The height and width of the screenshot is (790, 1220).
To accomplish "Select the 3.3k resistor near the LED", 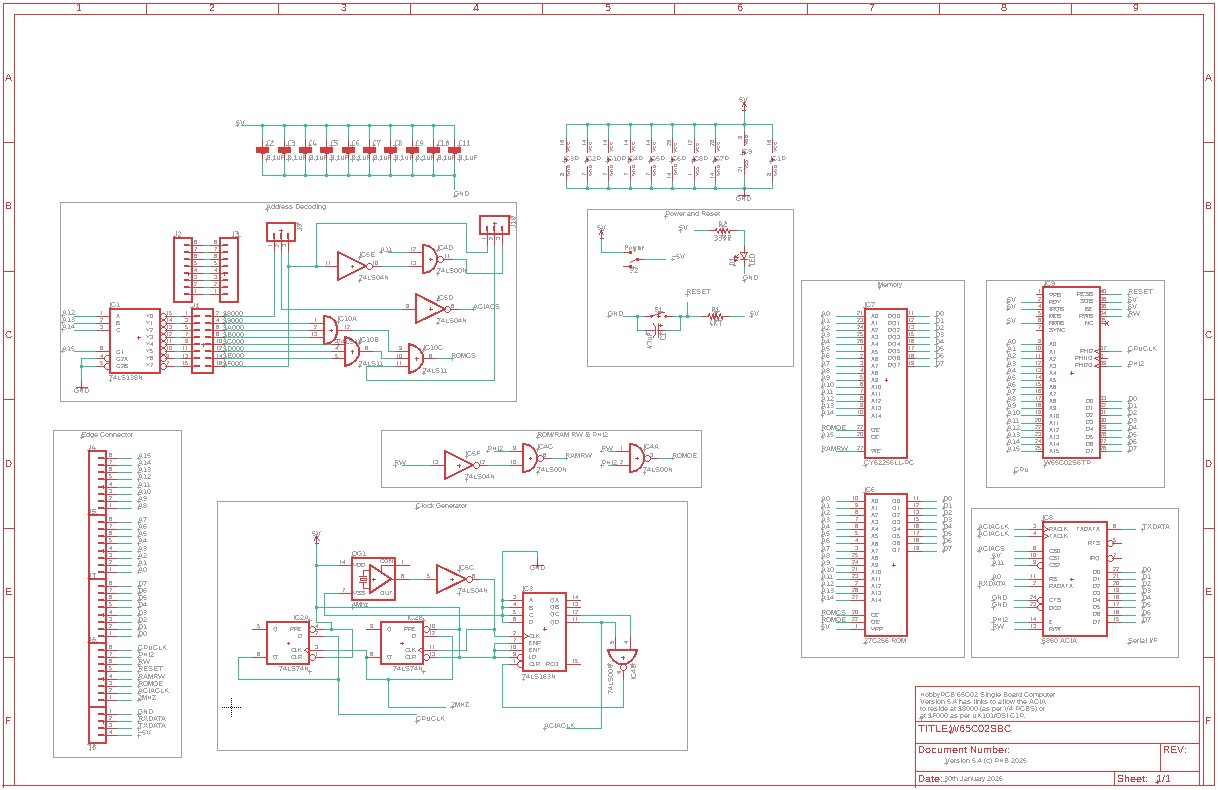I will pos(722,230).
